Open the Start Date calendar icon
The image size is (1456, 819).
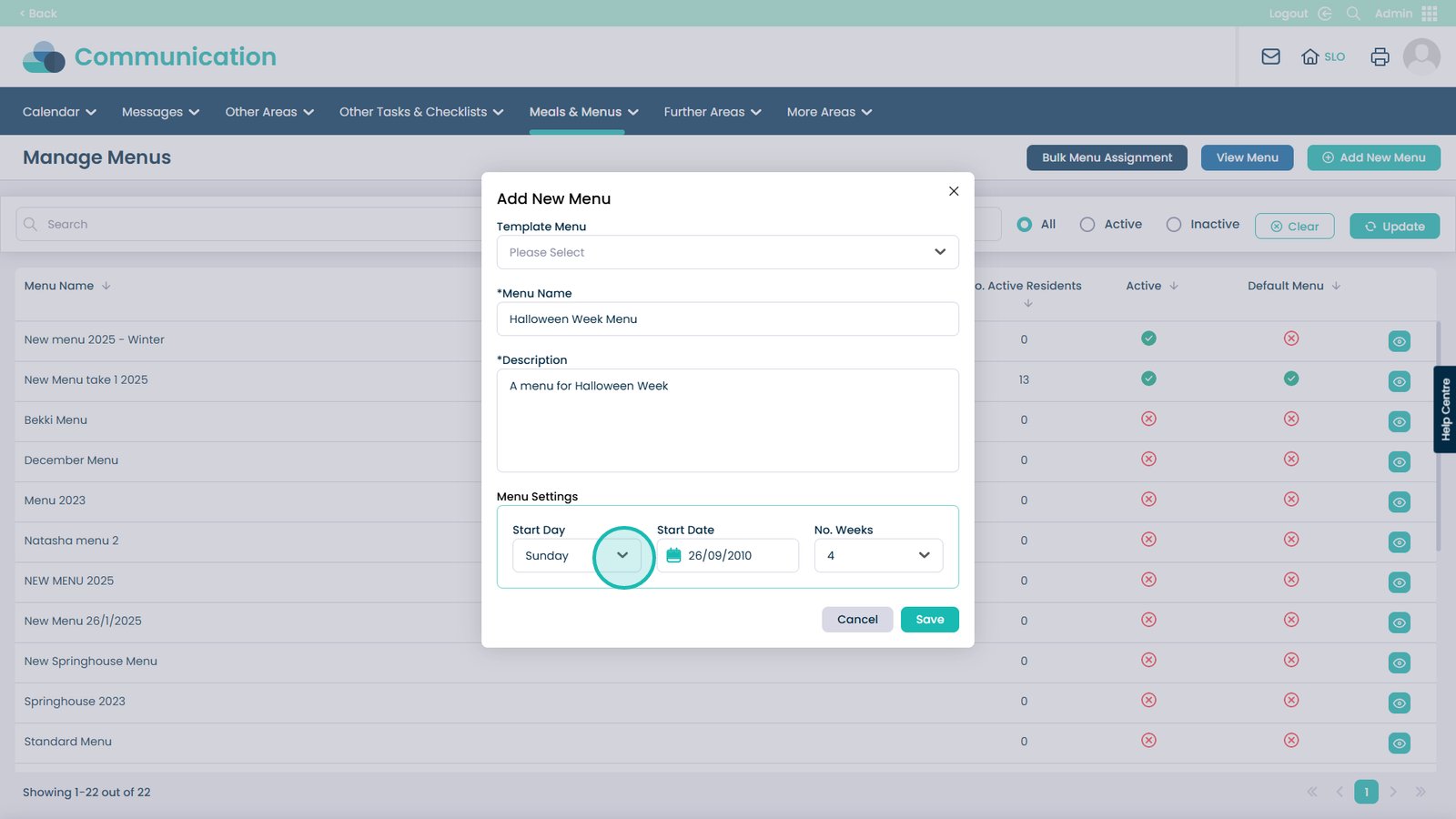673,555
